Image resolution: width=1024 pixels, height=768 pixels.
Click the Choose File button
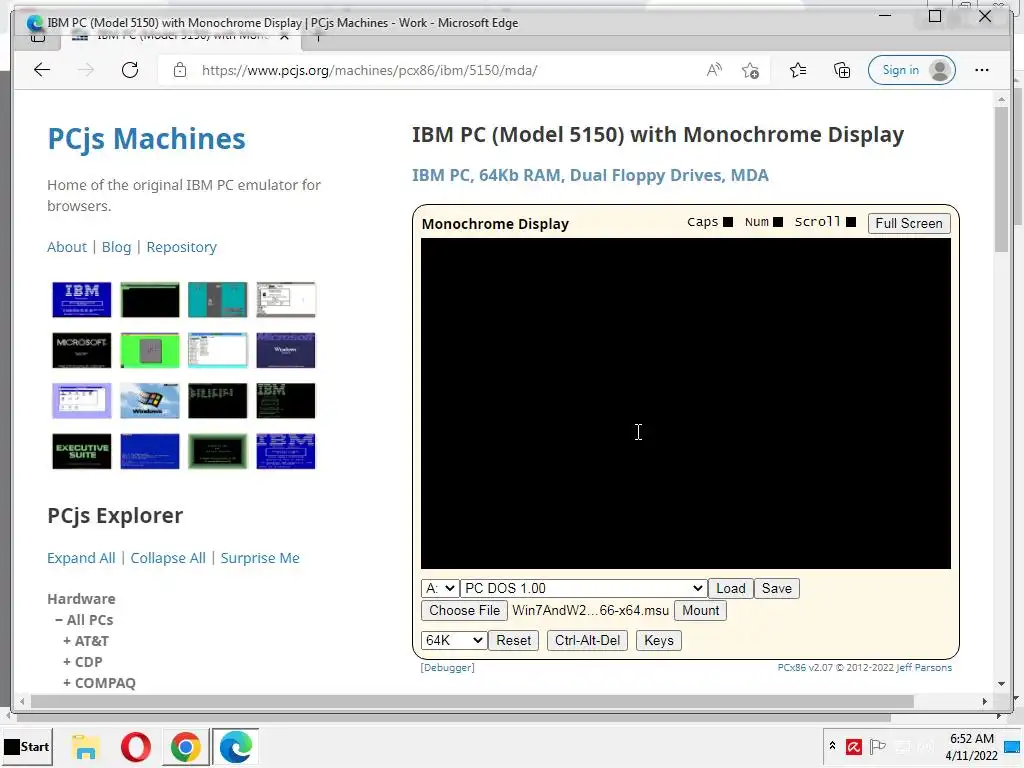point(464,610)
